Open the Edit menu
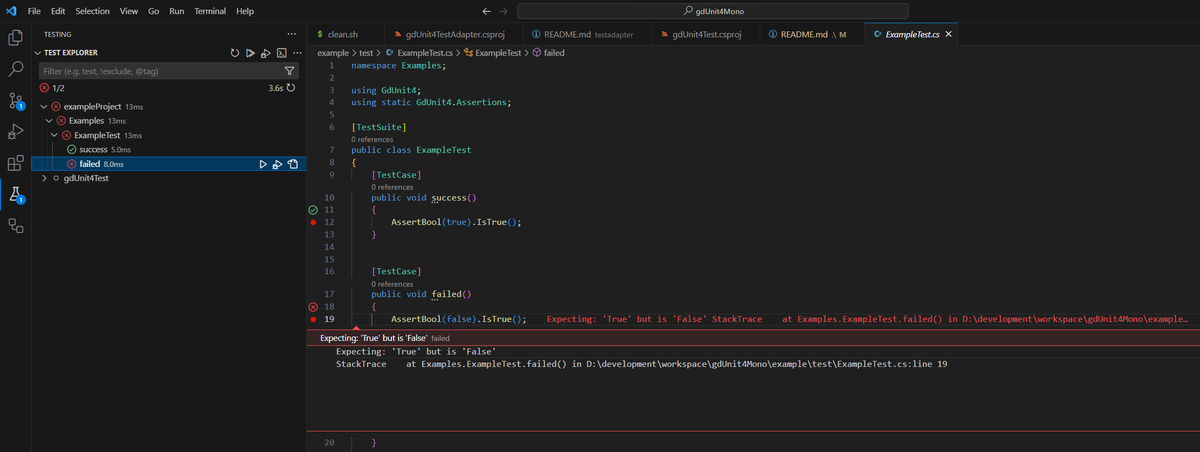Image resolution: width=1200 pixels, height=452 pixels. tap(58, 10)
